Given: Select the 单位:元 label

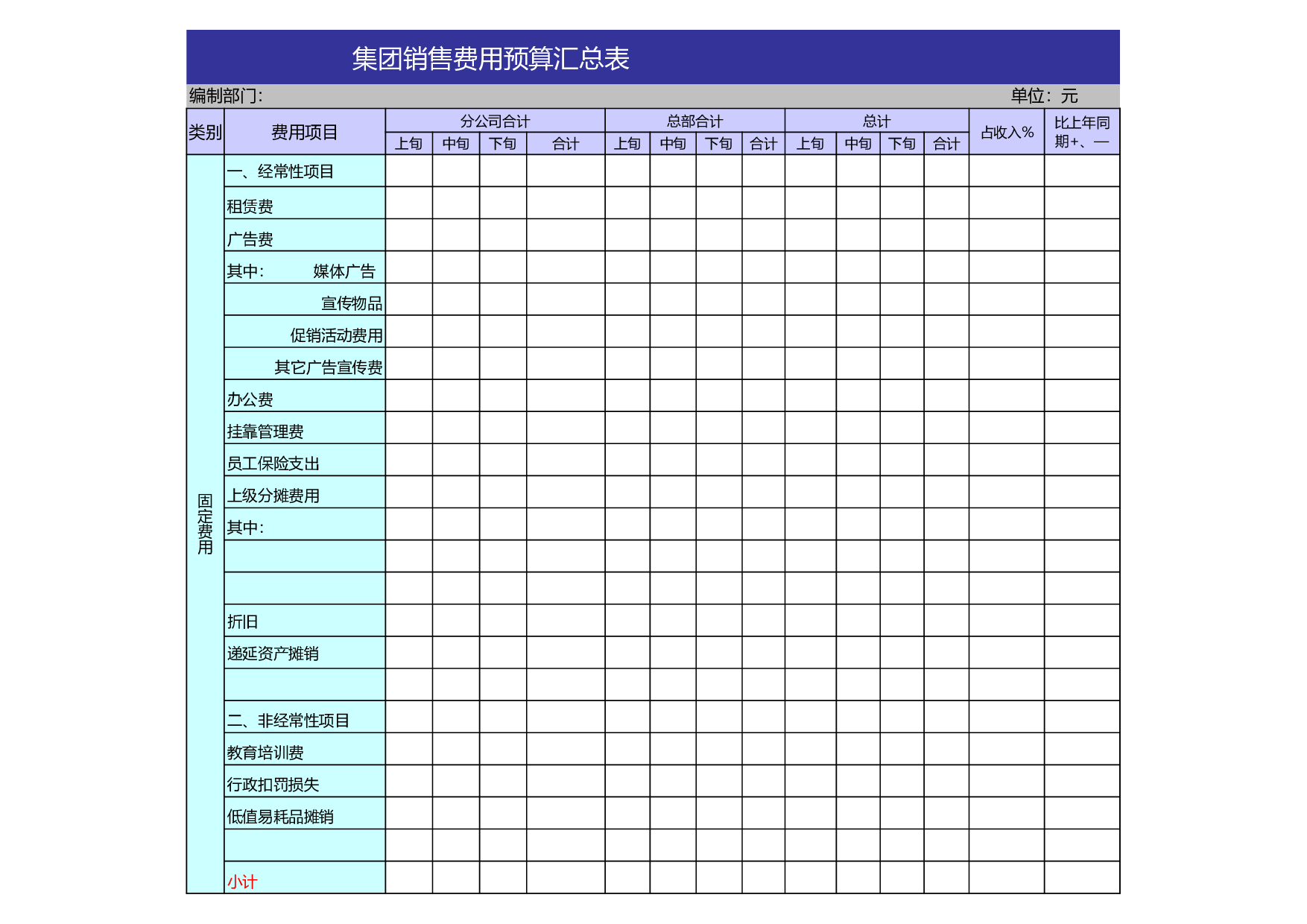Looking at the screenshot, I should point(1044,96).
